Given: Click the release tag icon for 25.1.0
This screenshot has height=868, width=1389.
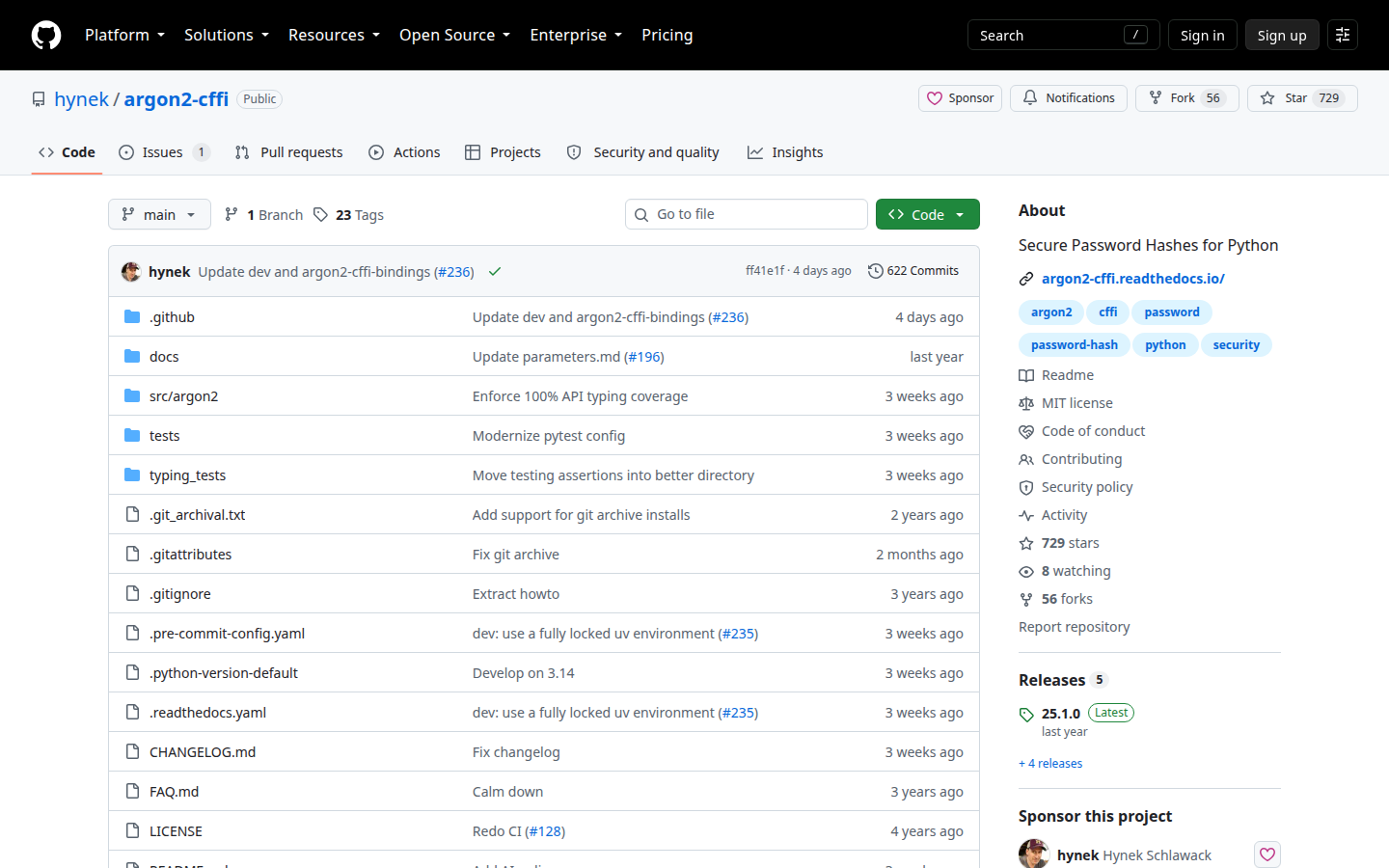Looking at the screenshot, I should click(1026, 715).
